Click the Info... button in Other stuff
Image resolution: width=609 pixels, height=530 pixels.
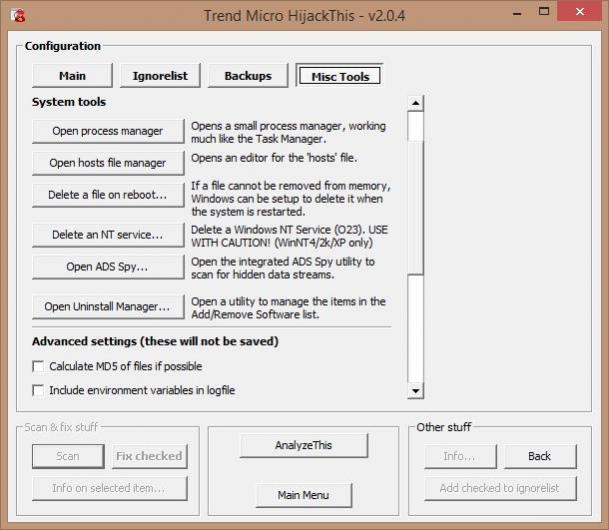pyautogui.click(x=460, y=456)
